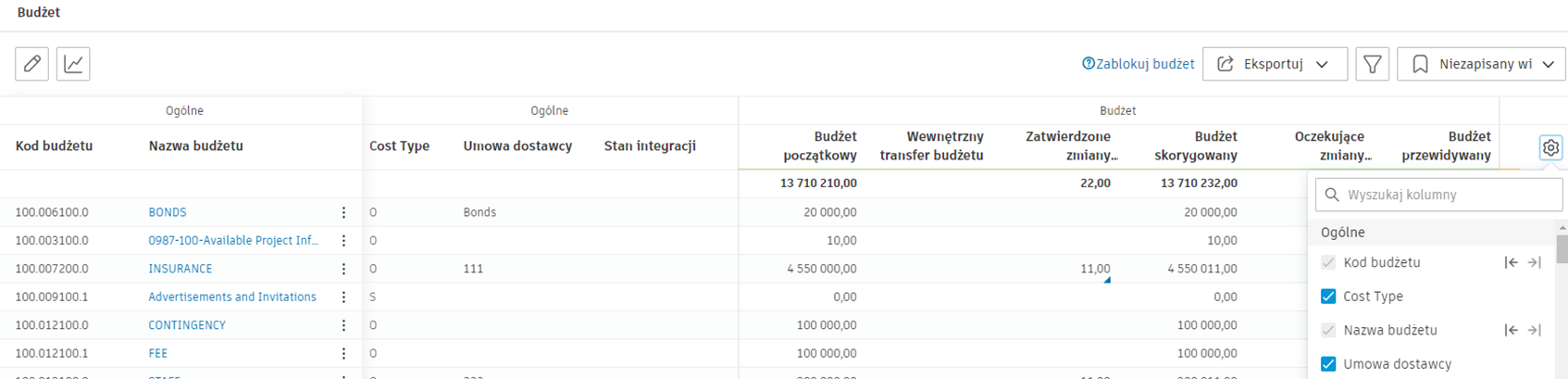Open the FEE row three-dot menu
Image resolution: width=1568 pixels, height=379 pixels.
click(343, 353)
